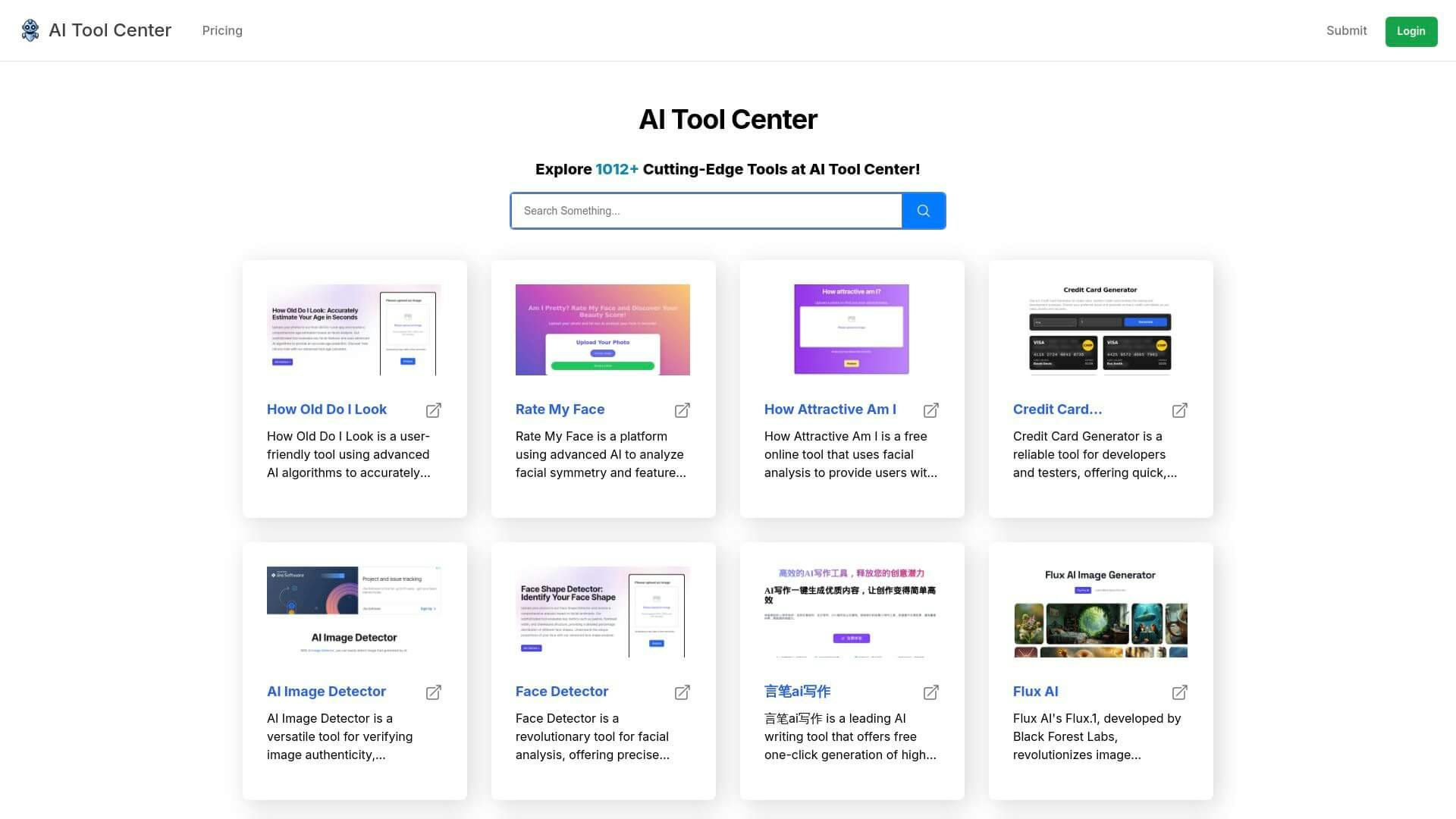Click the description text 'Rate My Face is a platform'

(x=601, y=454)
